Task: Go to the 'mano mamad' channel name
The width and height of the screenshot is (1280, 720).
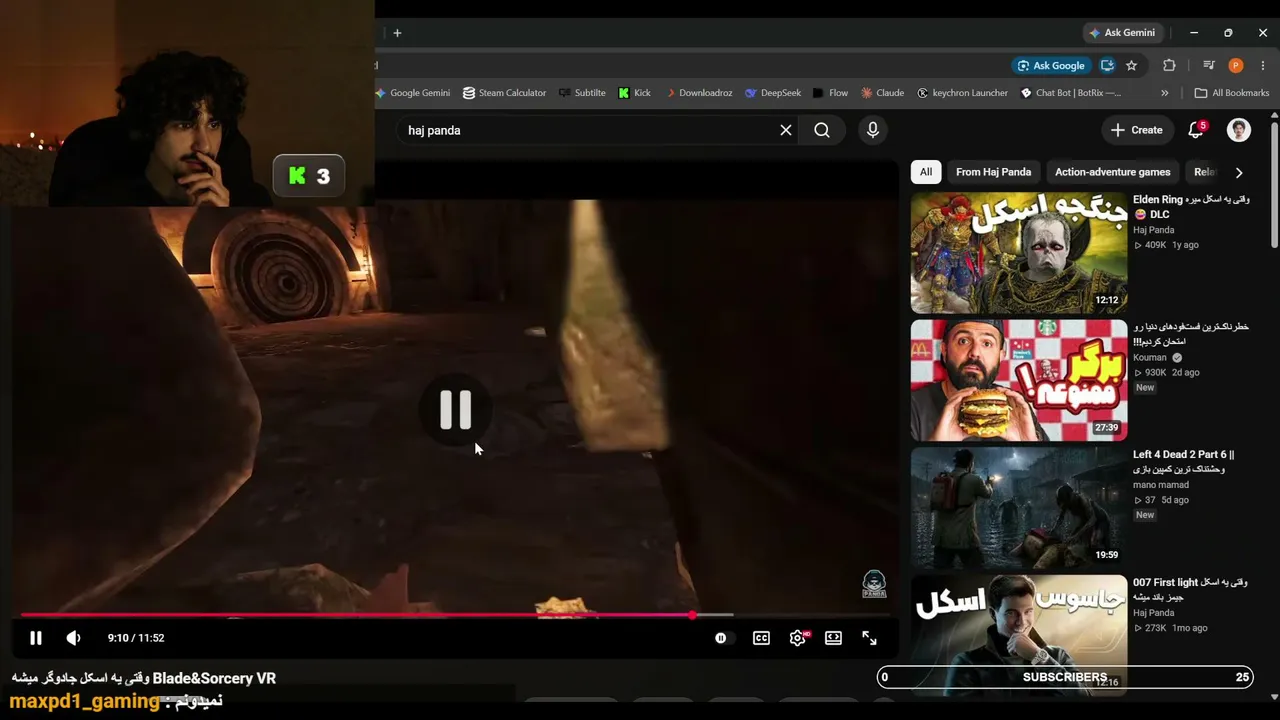Action: pyautogui.click(x=1161, y=485)
